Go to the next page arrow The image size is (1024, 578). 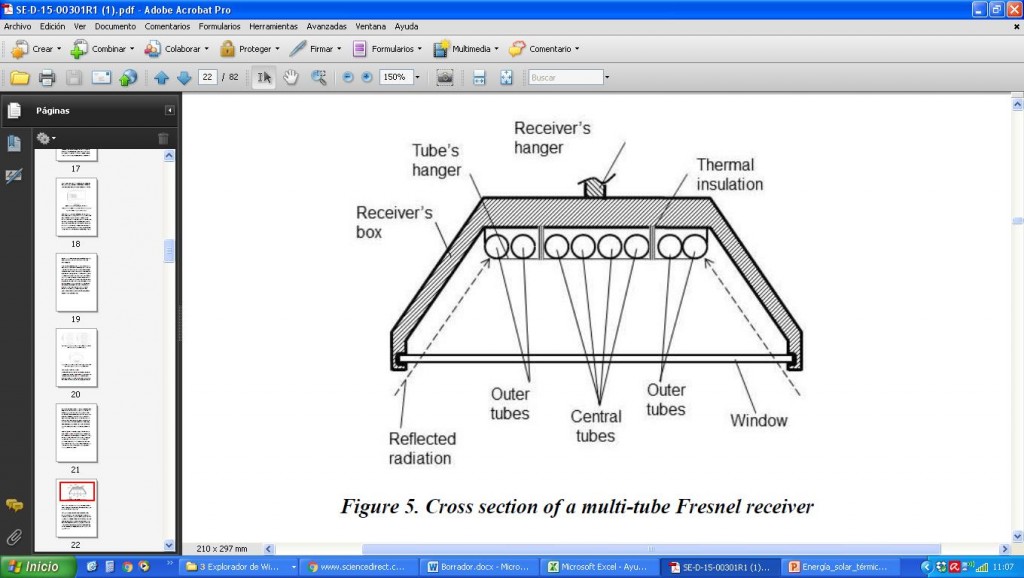[x=184, y=78]
